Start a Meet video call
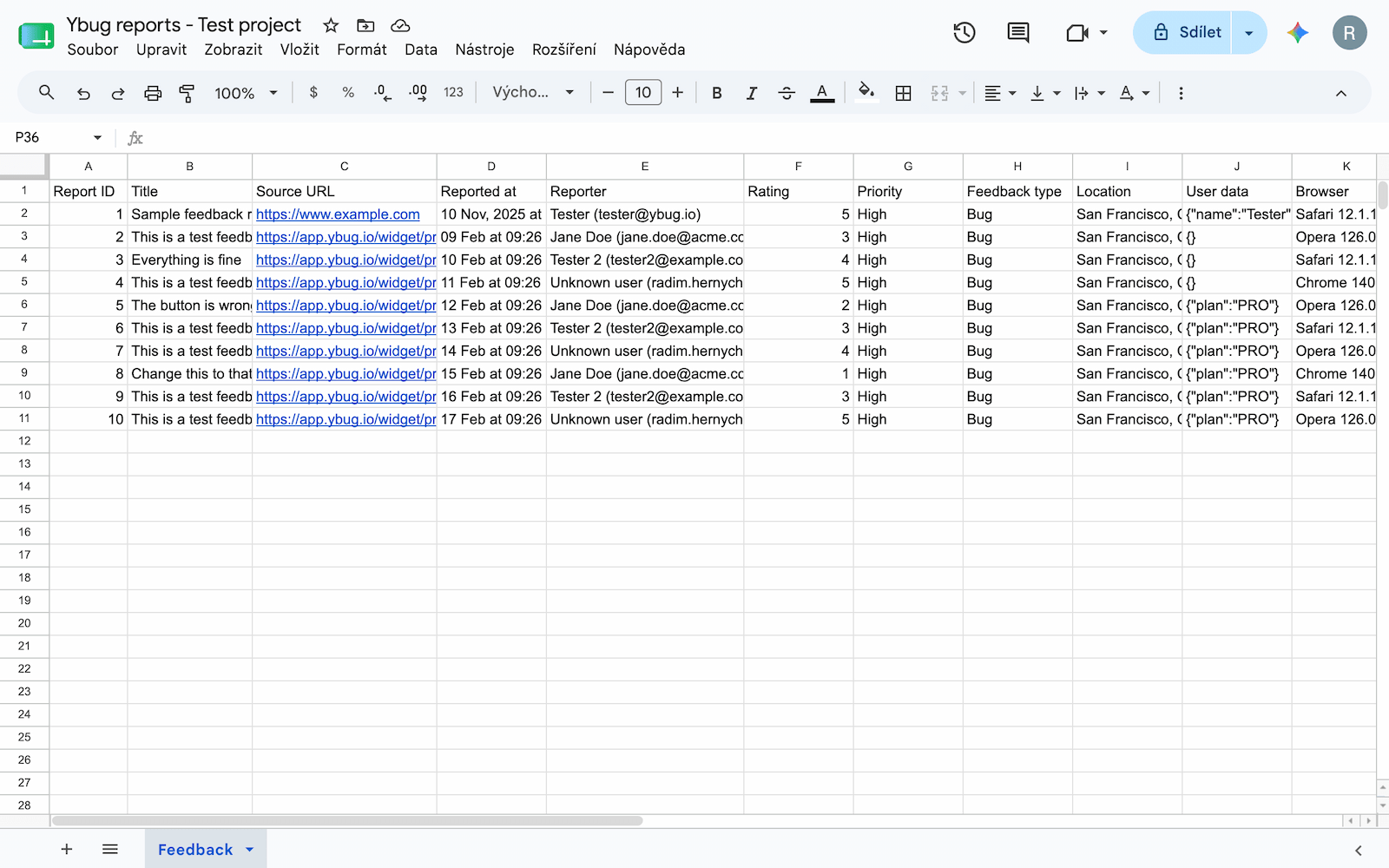1389x868 pixels. click(x=1076, y=33)
